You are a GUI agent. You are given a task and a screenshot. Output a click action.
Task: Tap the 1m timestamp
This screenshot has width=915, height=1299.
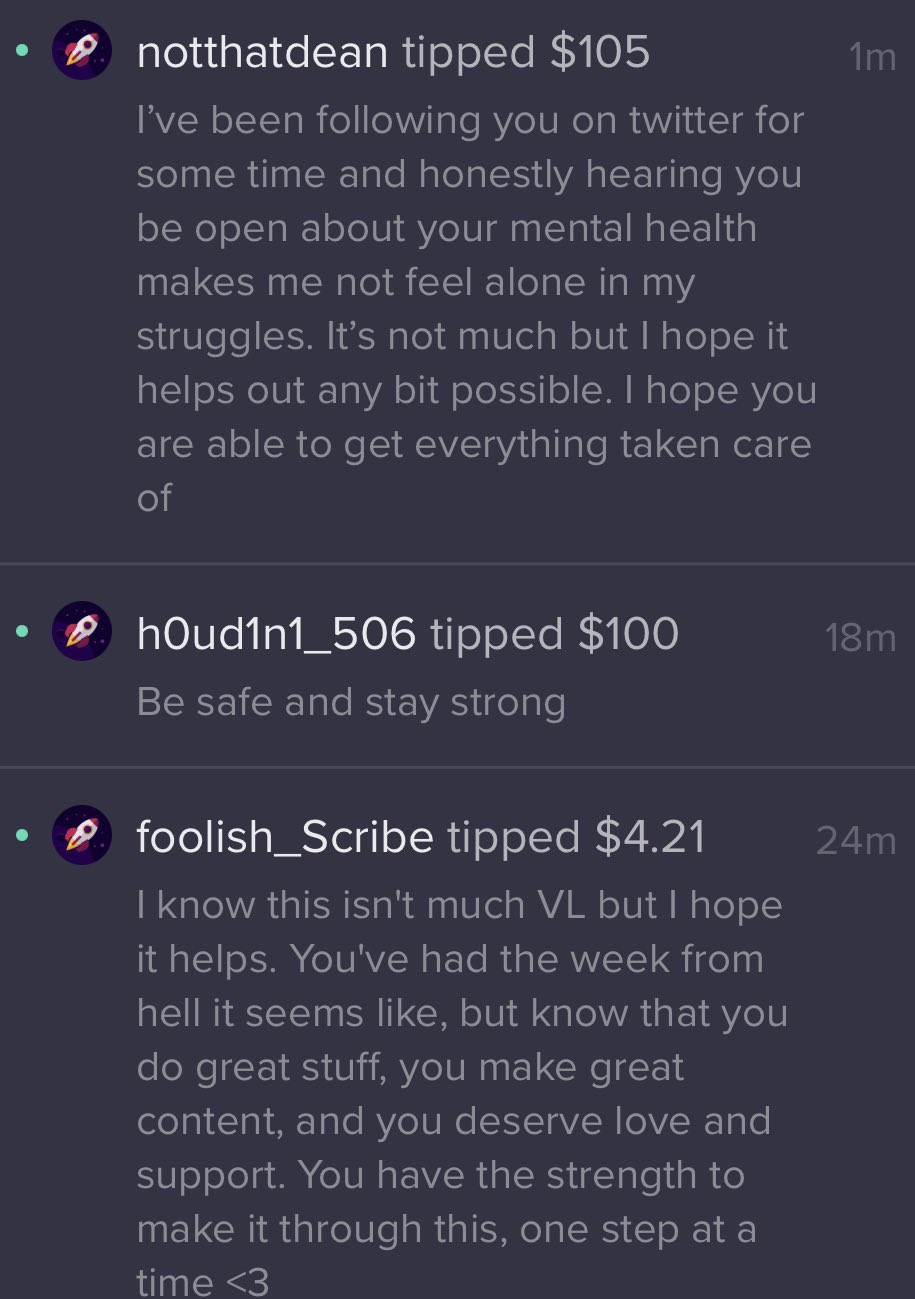pyautogui.click(x=872, y=58)
